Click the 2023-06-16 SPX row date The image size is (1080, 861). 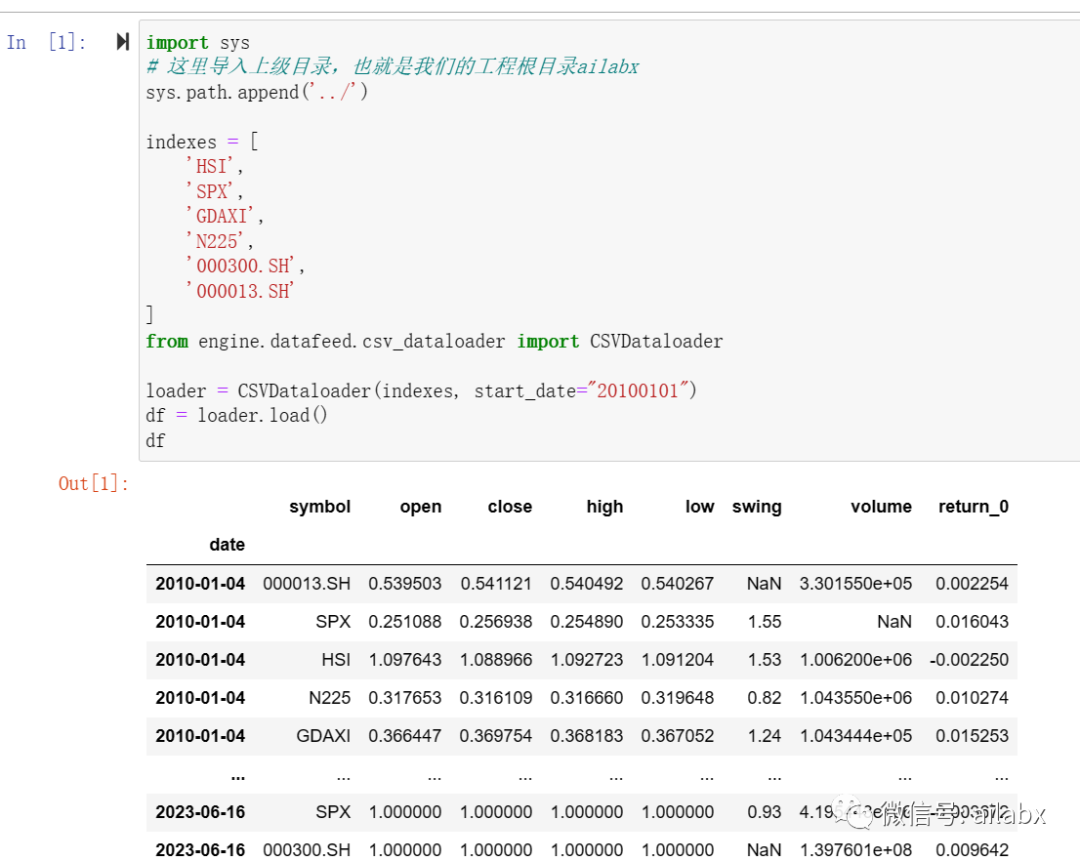[x=200, y=812]
